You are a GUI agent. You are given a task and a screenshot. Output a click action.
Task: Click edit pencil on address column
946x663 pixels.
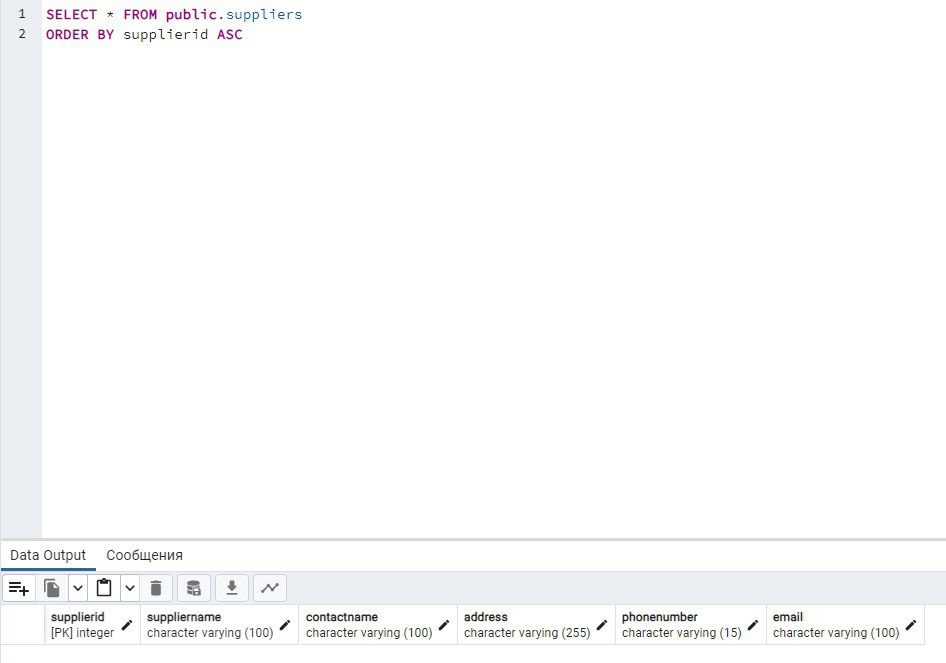click(602, 625)
